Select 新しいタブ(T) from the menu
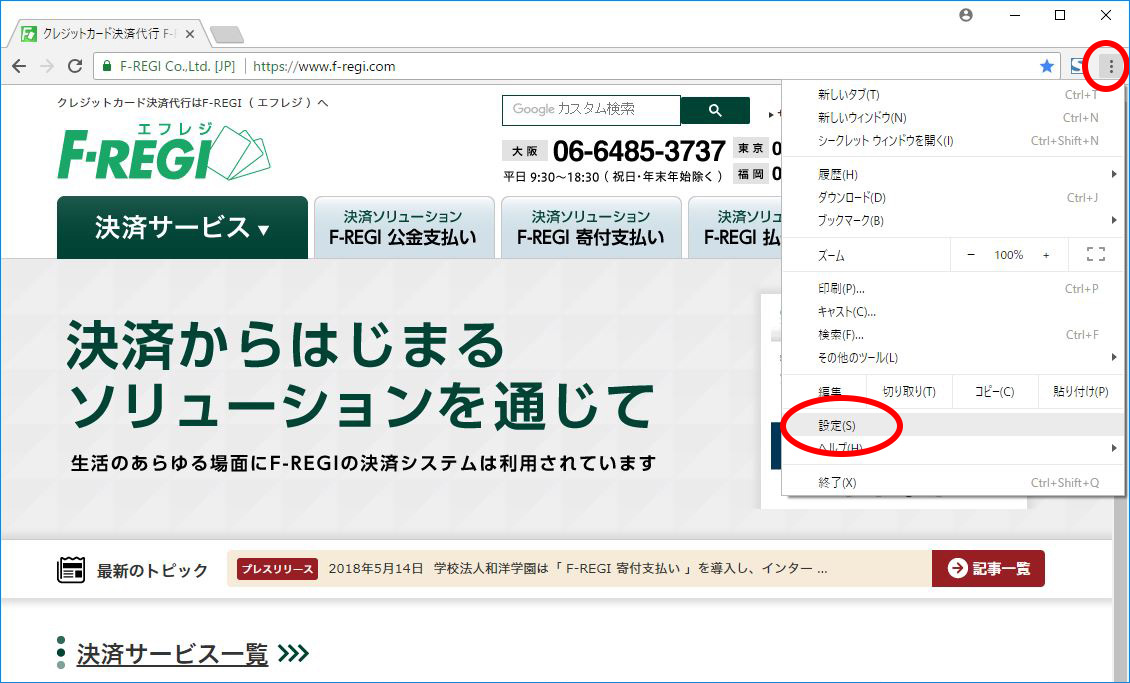The height and width of the screenshot is (683, 1130). [953, 94]
